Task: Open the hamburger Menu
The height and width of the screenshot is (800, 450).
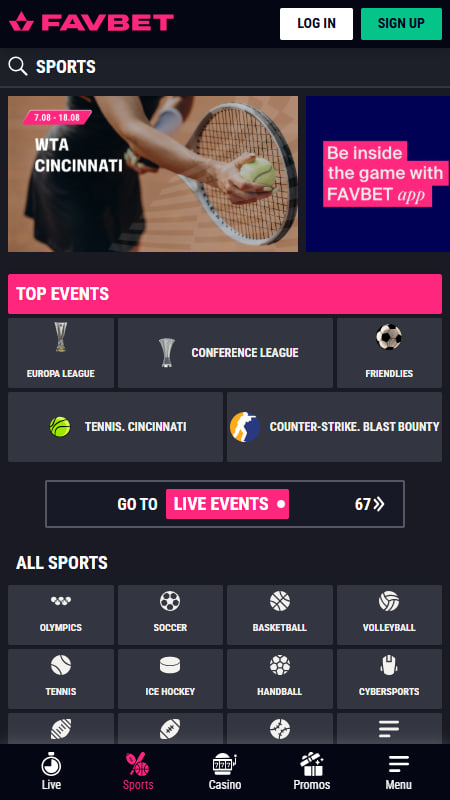Action: [398, 772]
